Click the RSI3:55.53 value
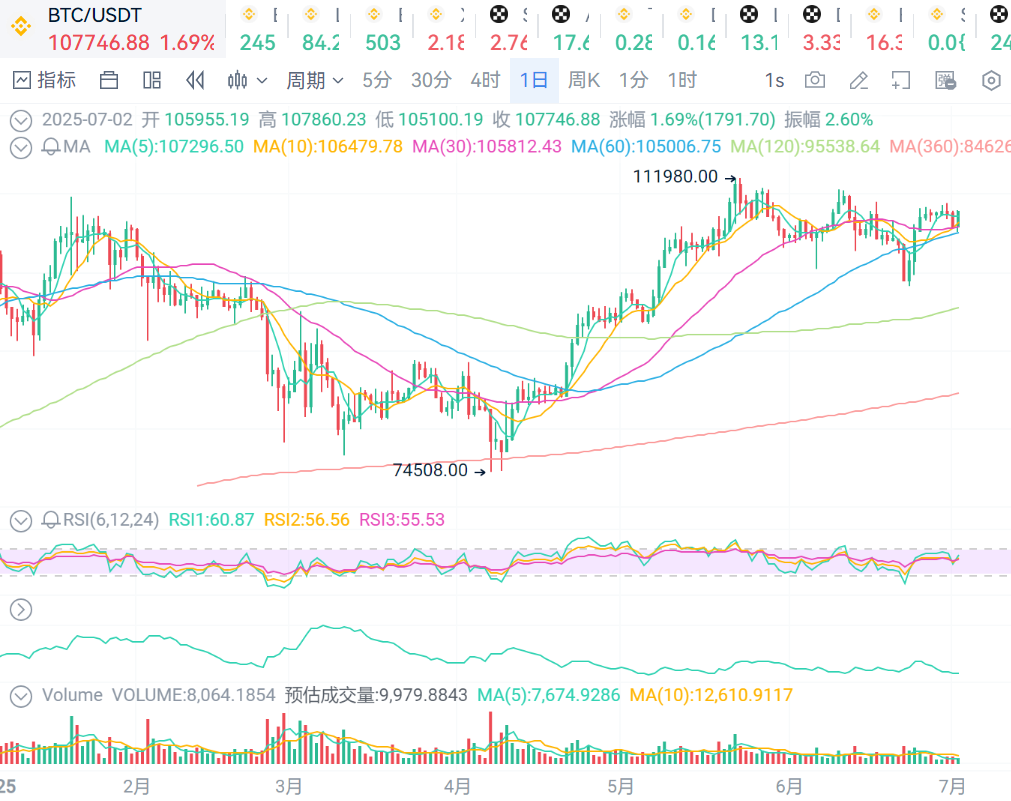Viewport: 1011px width, 801px height. [x=402, y=520]
